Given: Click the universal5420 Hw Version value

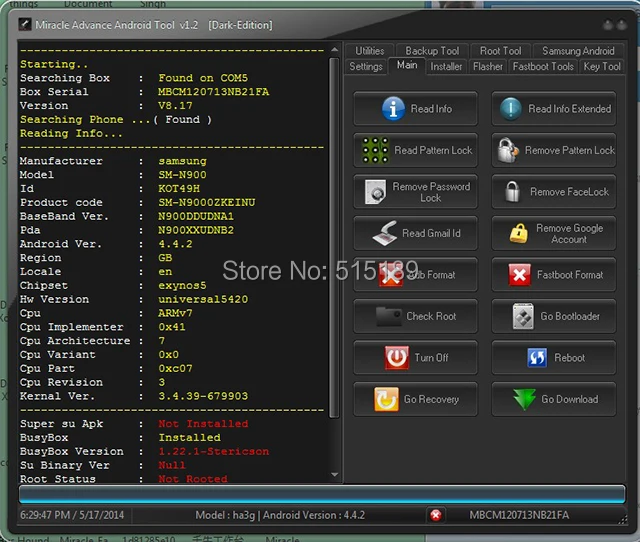Looking at the screenshot, I should point(203,299).
